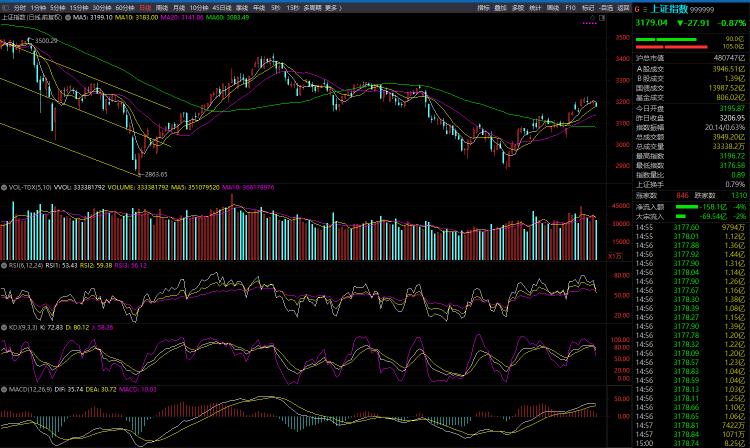This screenshot has height=448, width=750.
Task: Click the settings icon left of VOL-TDX
Action: click(4, 186)
